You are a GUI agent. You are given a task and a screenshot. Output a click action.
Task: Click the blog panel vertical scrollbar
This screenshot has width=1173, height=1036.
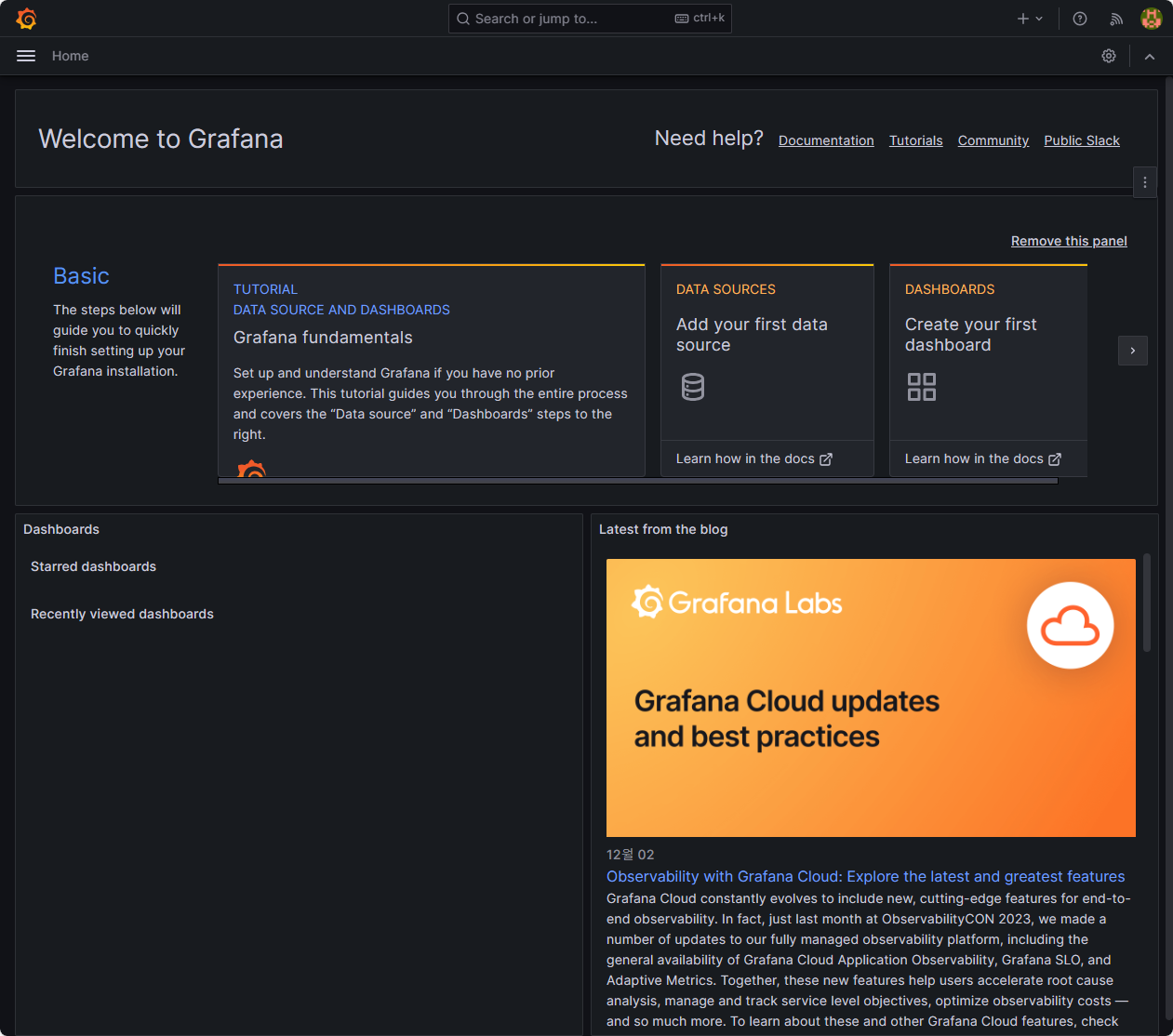click(1147, 603)
